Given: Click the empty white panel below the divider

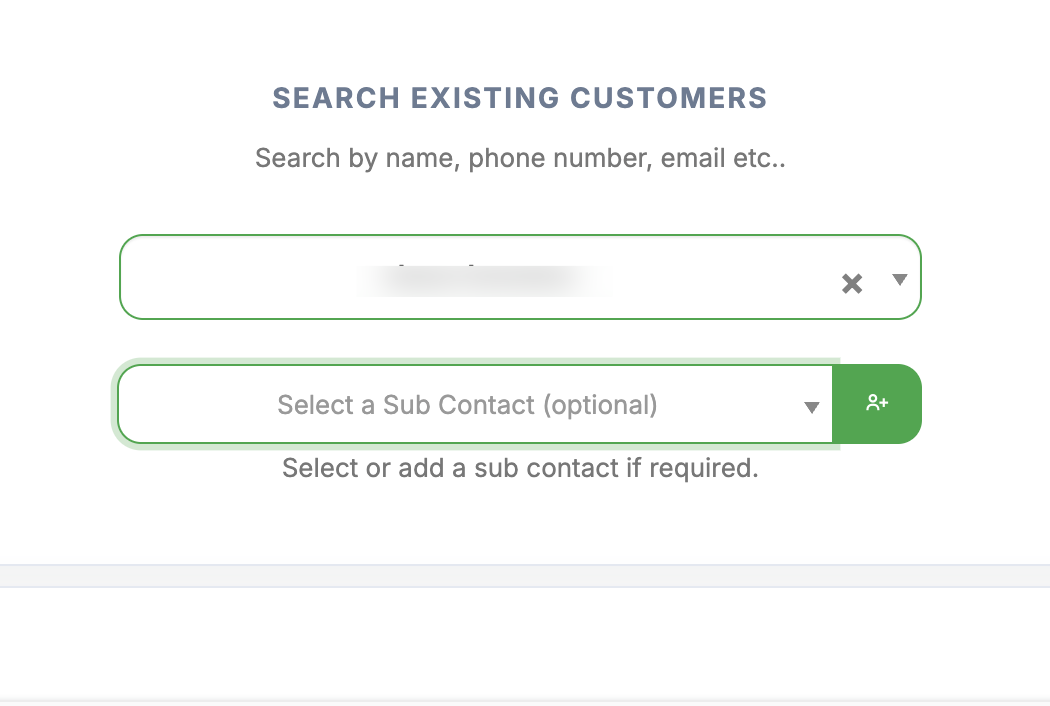Looking at the screenshot, I should [x=525, y=642].
